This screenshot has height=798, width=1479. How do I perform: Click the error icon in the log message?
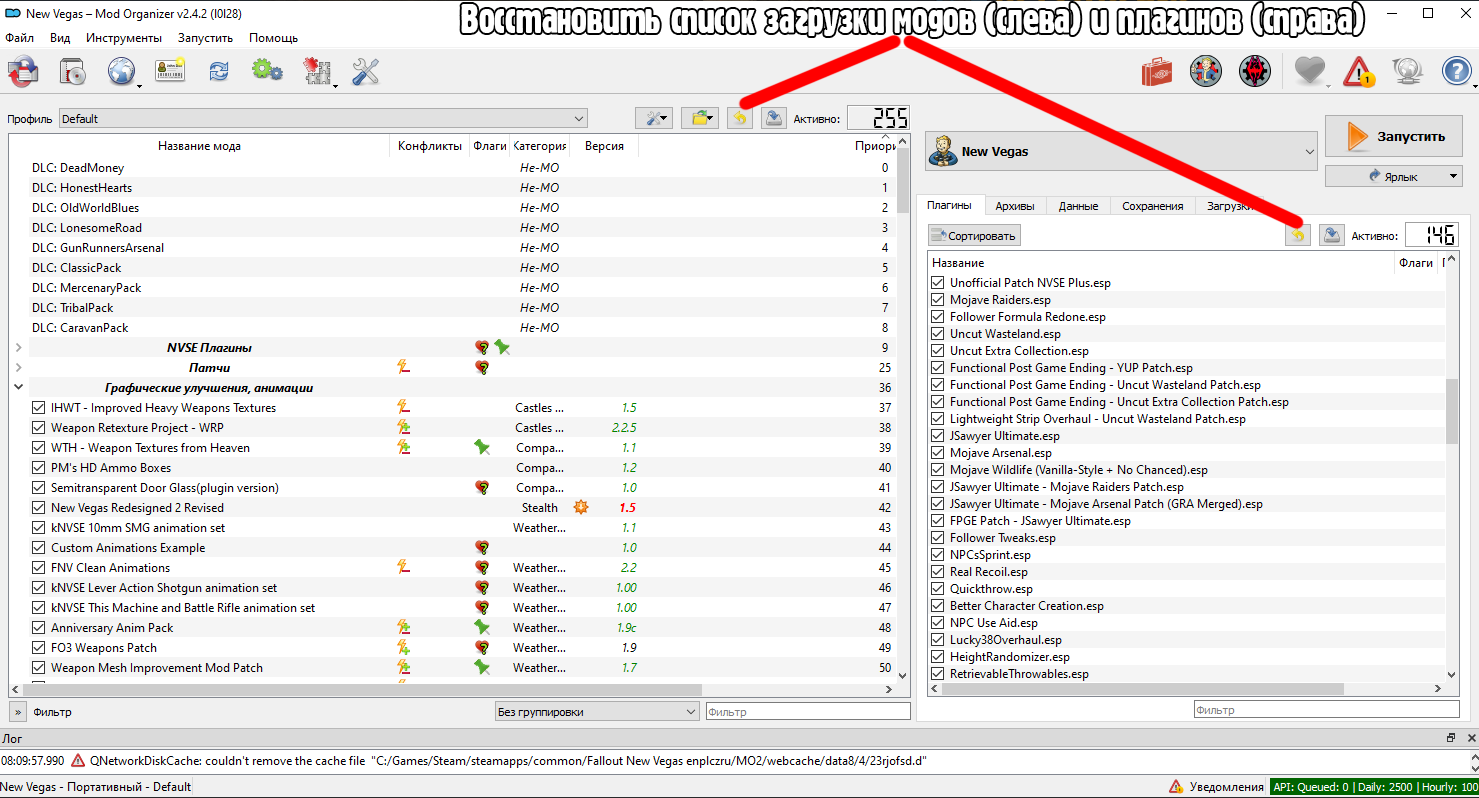(x=78, y=761)
